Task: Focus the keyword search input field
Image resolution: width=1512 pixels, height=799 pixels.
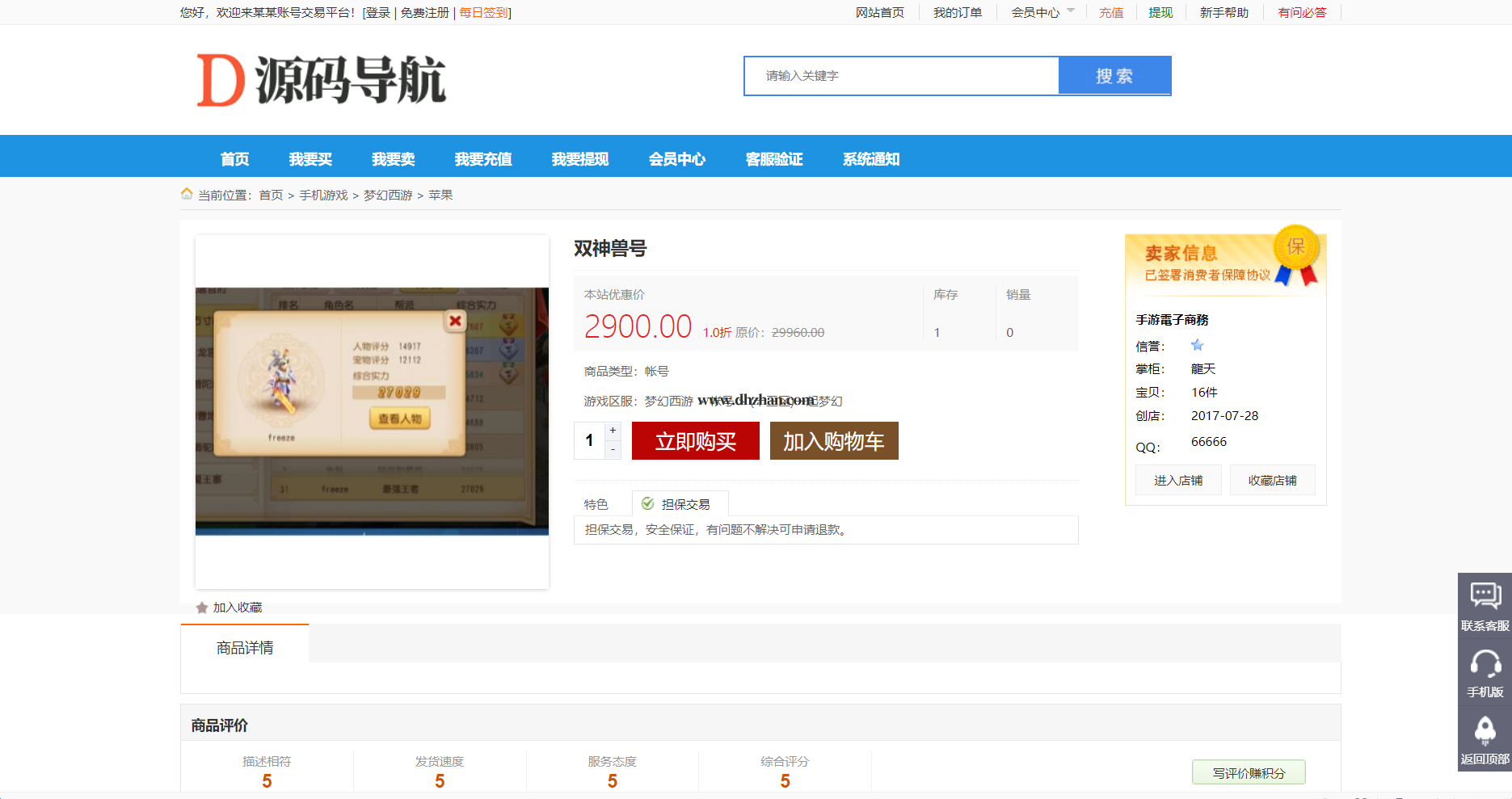Action: (901, 76)
